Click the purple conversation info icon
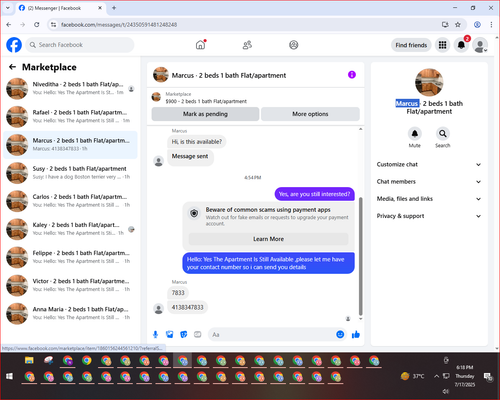 click(x=352, y=75)
